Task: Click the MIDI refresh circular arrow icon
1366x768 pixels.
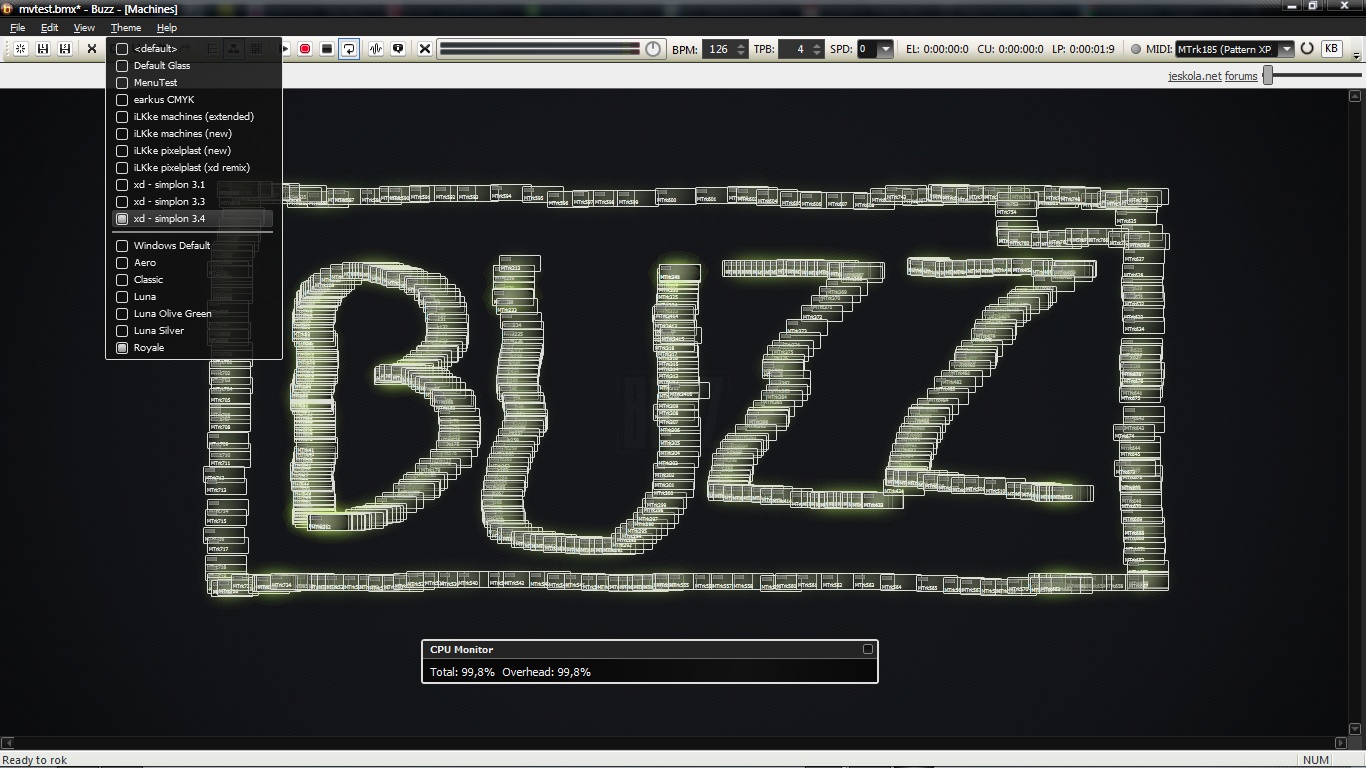Action: point(1307,49)
